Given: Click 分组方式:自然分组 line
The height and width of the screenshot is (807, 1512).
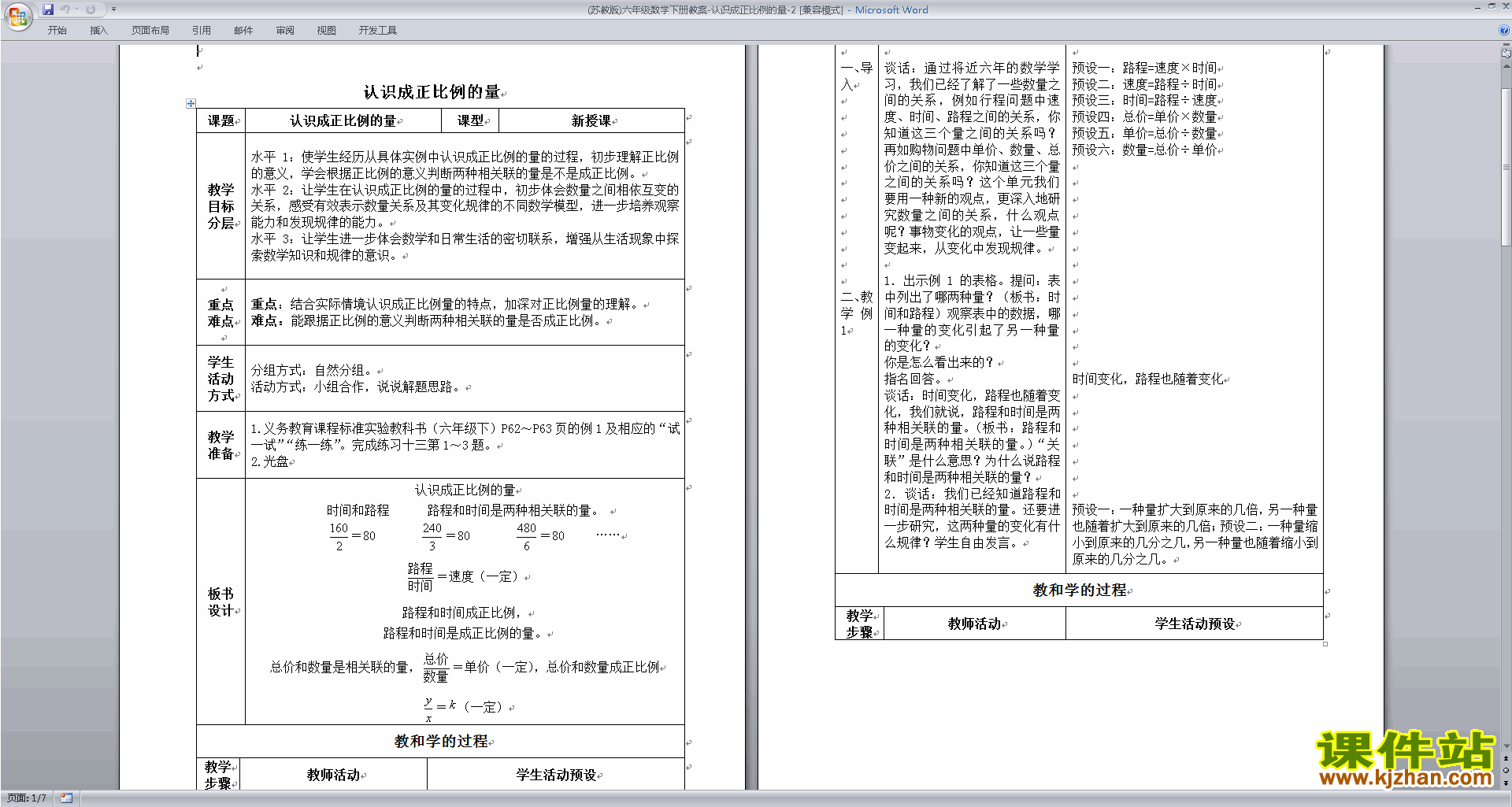Looking at the screenshot, I should (313, 371).
